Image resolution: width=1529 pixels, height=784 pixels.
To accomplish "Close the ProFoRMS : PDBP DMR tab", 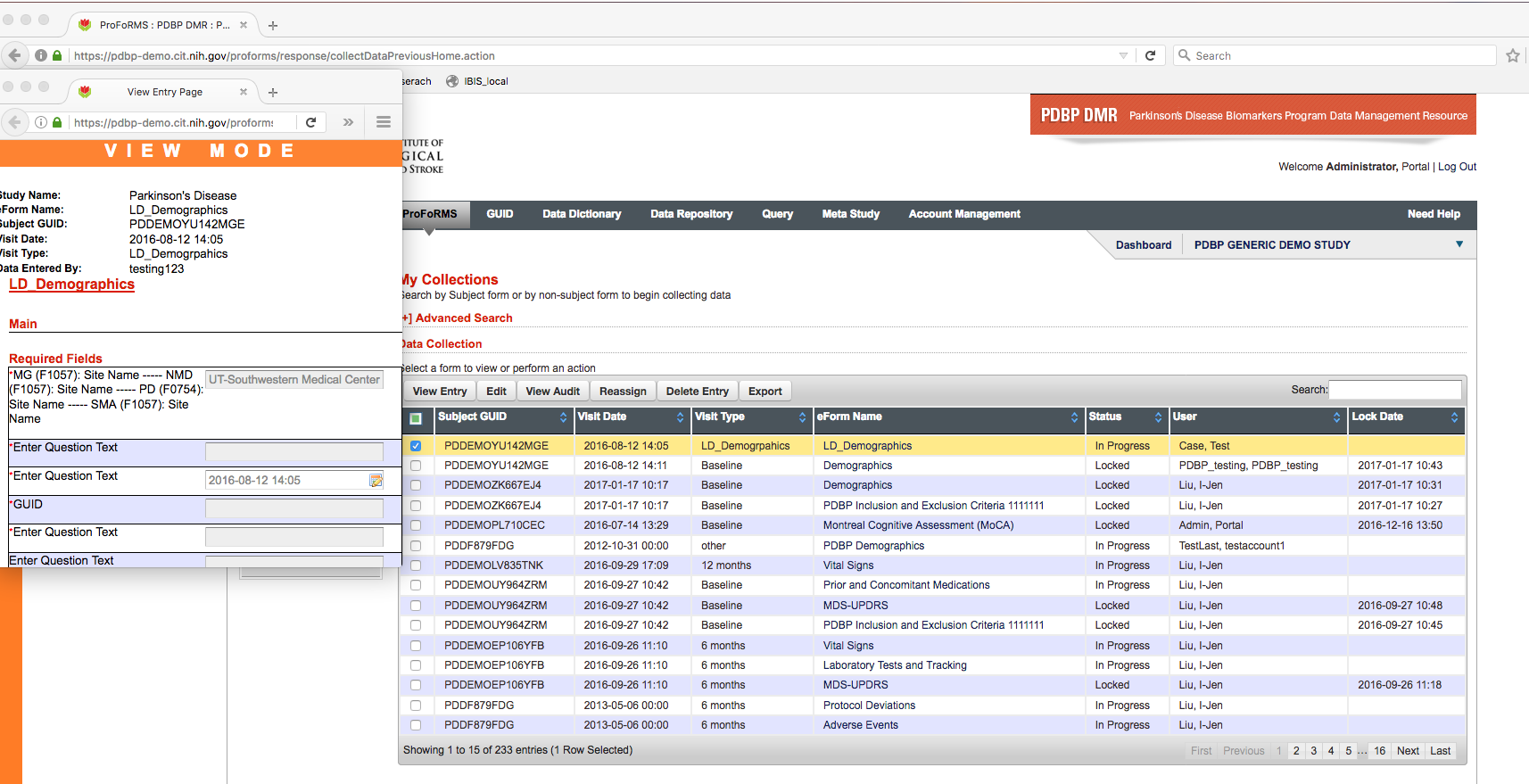I will click(244, 25).
